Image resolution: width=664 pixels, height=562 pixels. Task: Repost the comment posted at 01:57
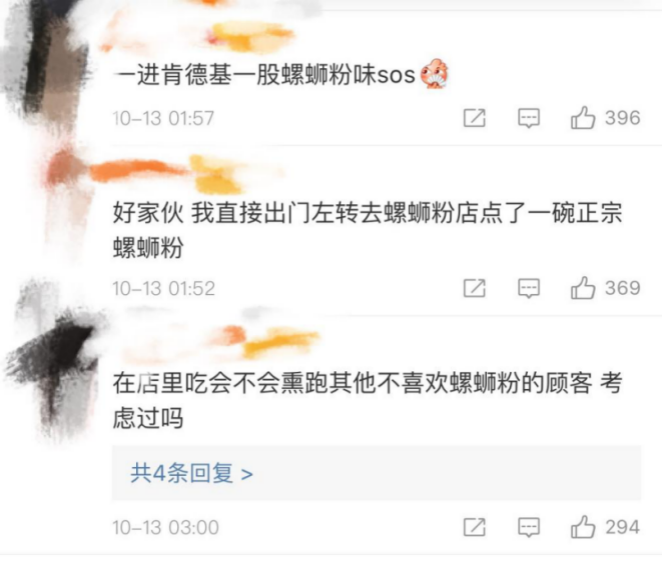coord(474,118)
